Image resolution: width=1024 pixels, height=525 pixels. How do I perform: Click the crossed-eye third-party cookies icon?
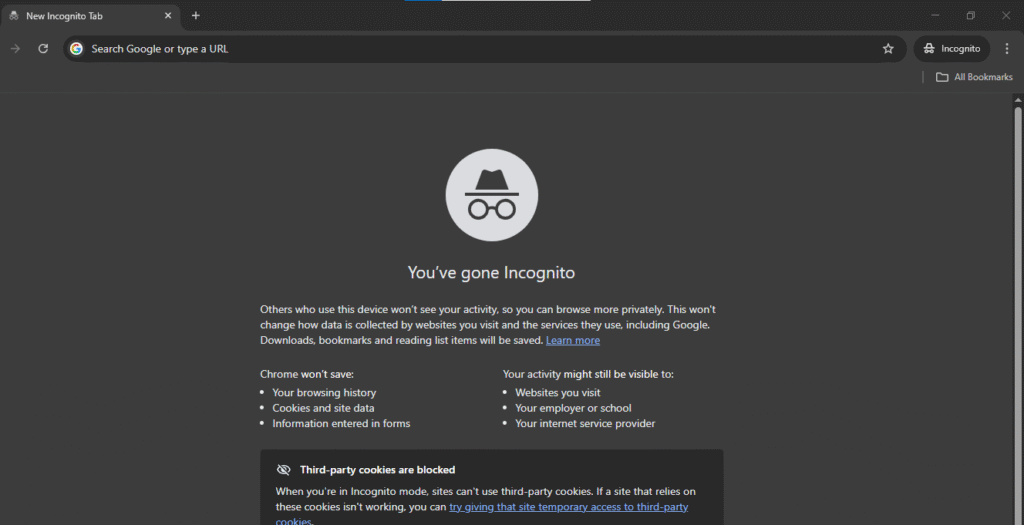point(283,470)
